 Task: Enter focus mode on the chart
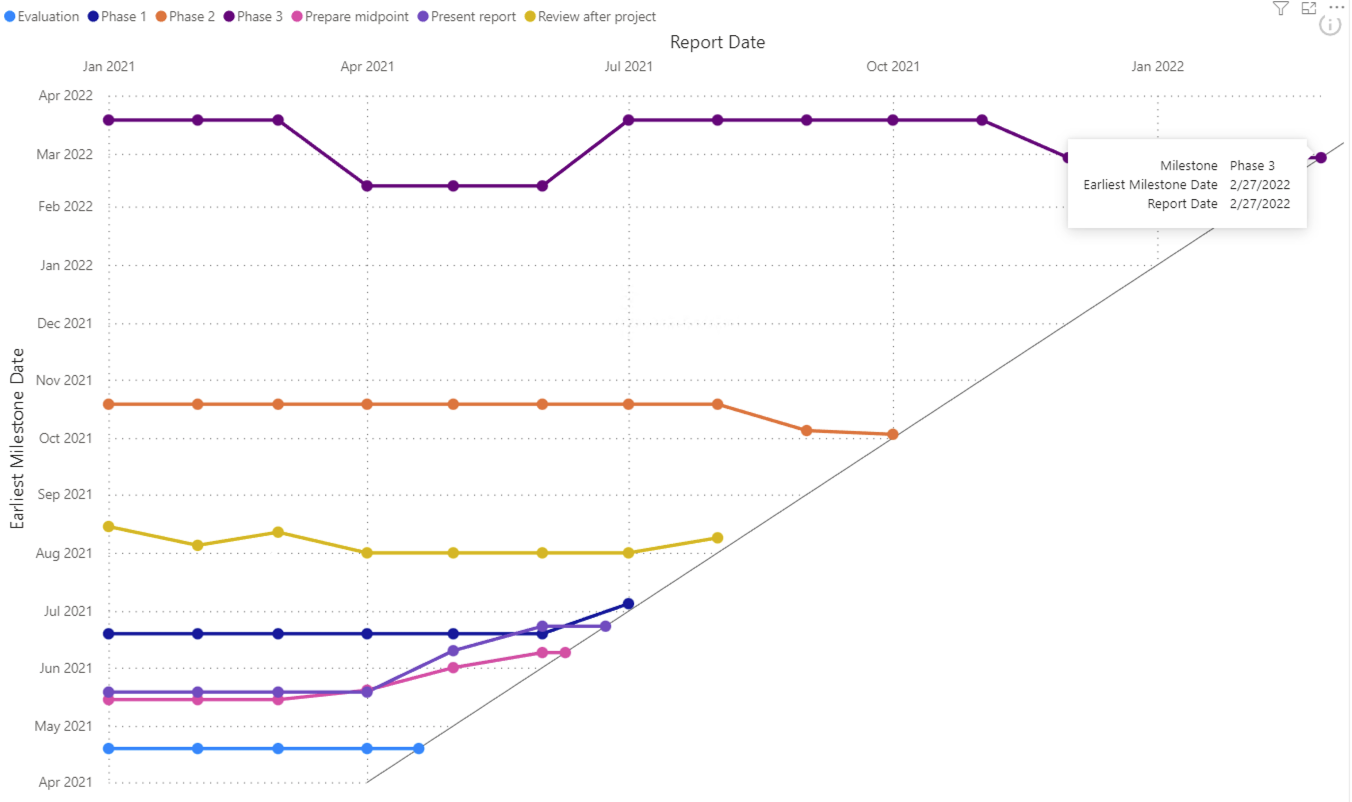1309,9
